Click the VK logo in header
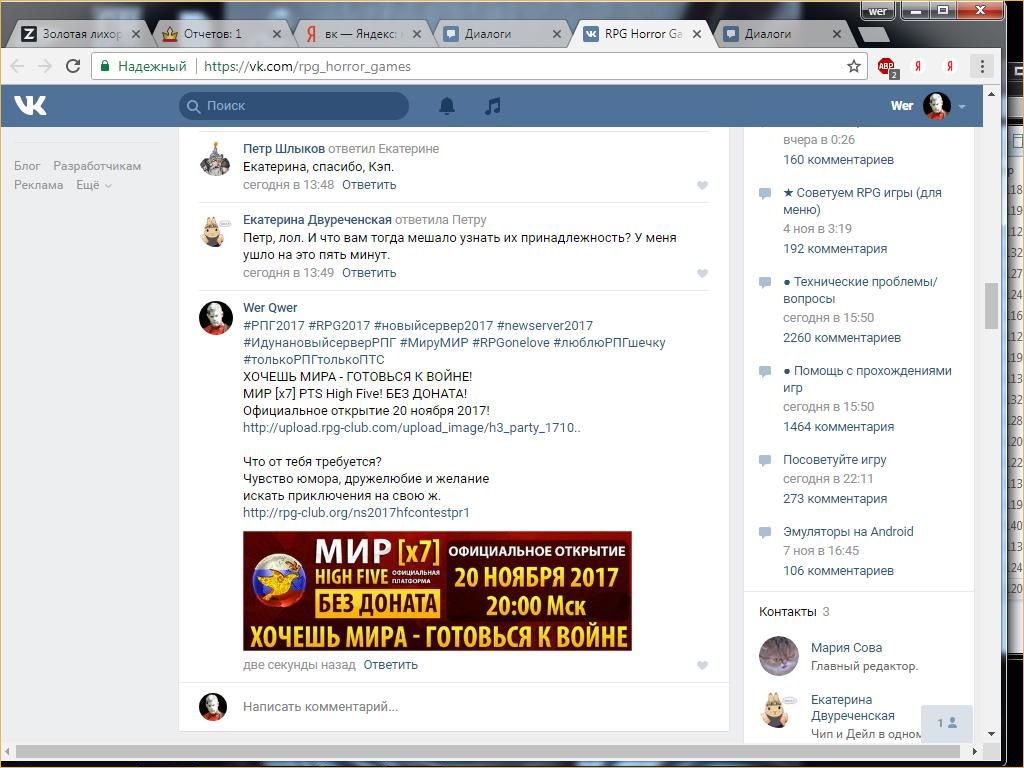1024x768 pixels. [30, 105]
